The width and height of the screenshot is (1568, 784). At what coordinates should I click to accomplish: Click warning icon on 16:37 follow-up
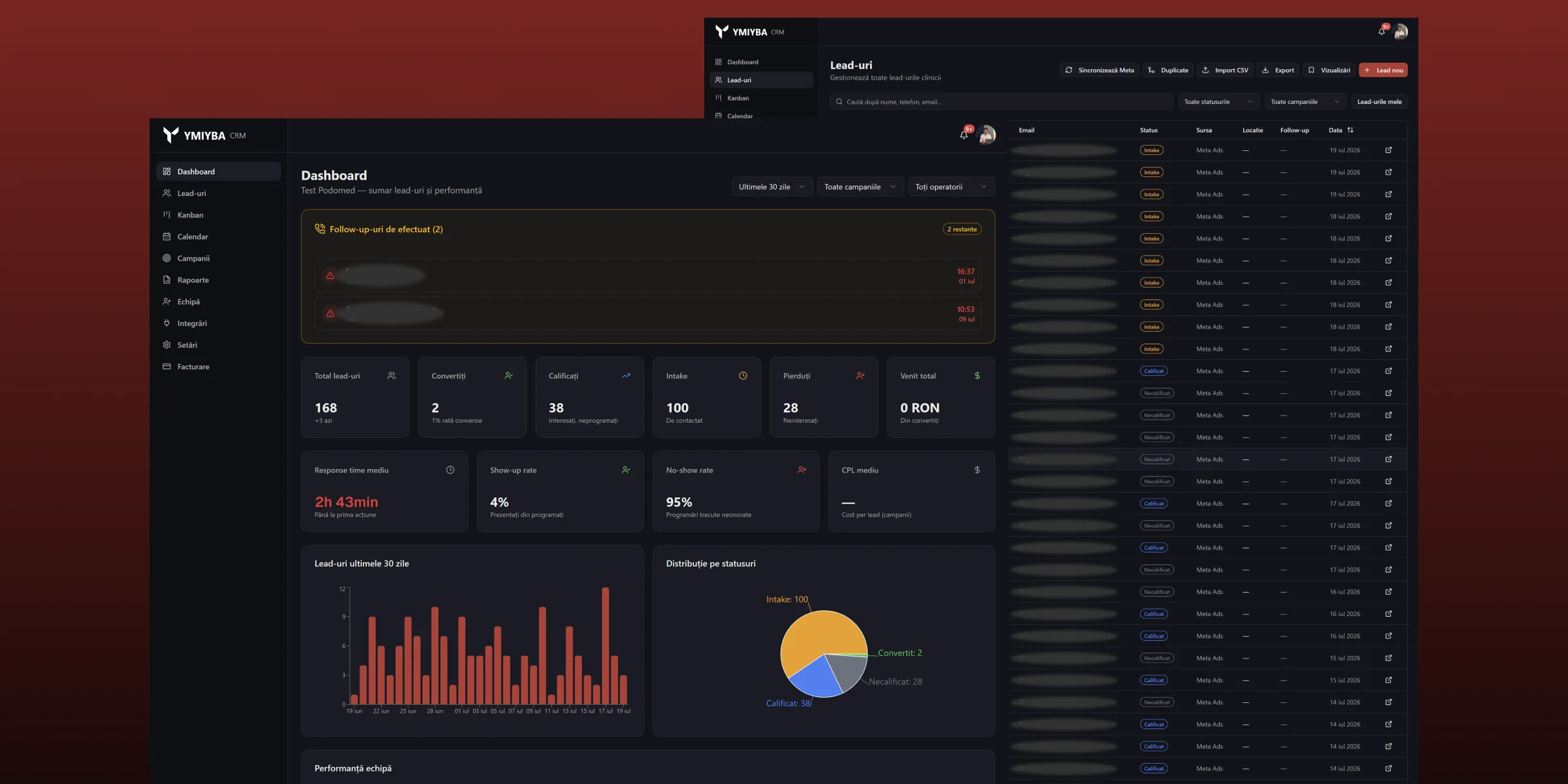tap(330, 276)
